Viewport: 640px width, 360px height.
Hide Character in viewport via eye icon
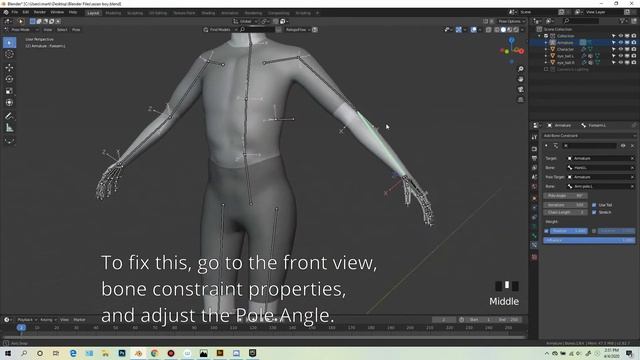pyautogui.click(x=620, y=49)
